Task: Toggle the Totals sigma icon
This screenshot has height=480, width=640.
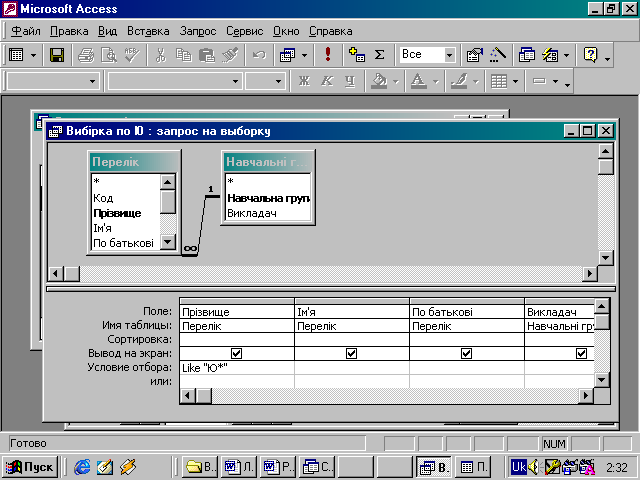Action: pos(380,55)
